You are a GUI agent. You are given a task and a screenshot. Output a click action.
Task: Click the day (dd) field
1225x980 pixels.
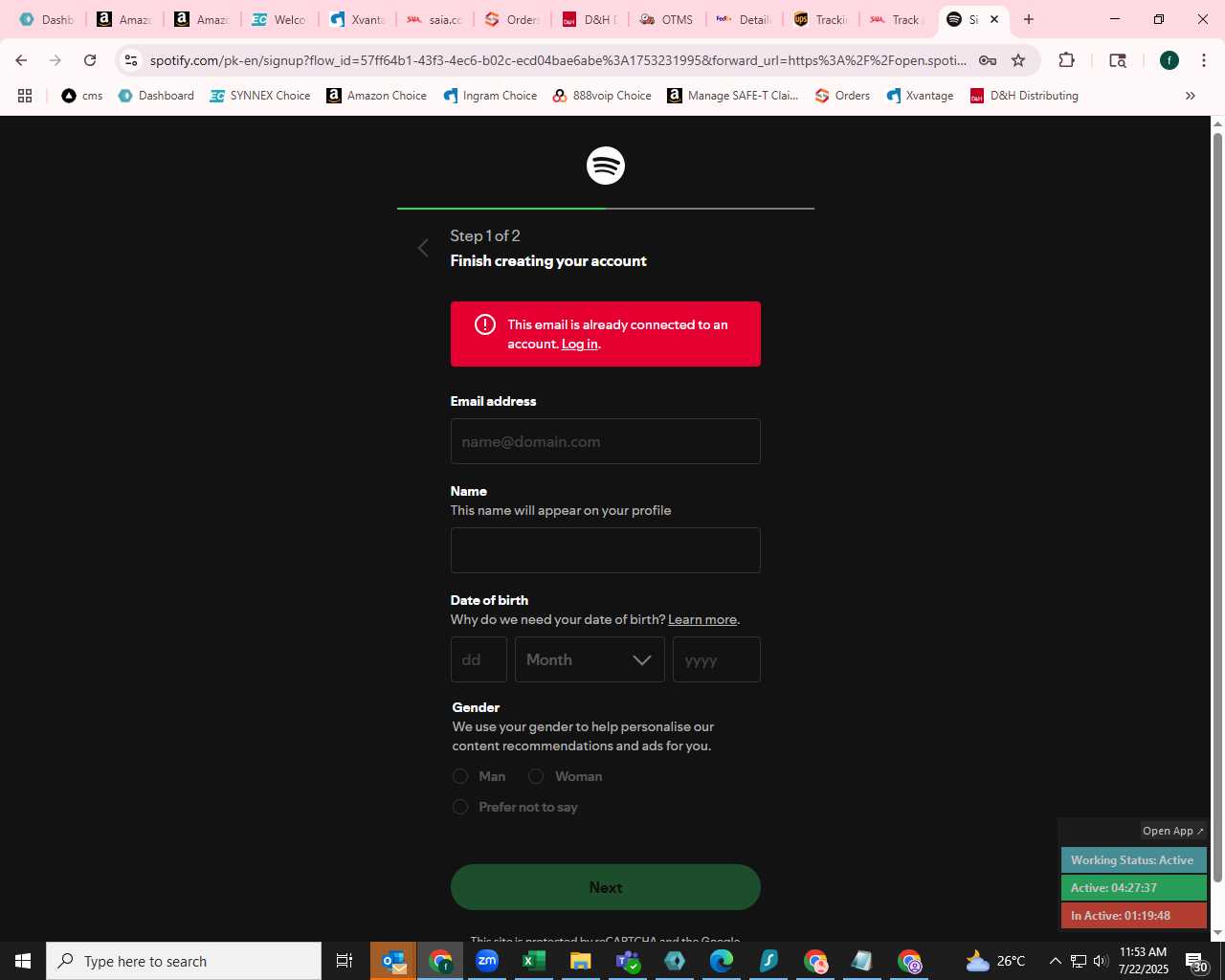pyautogui.click(x=479, y=659)
